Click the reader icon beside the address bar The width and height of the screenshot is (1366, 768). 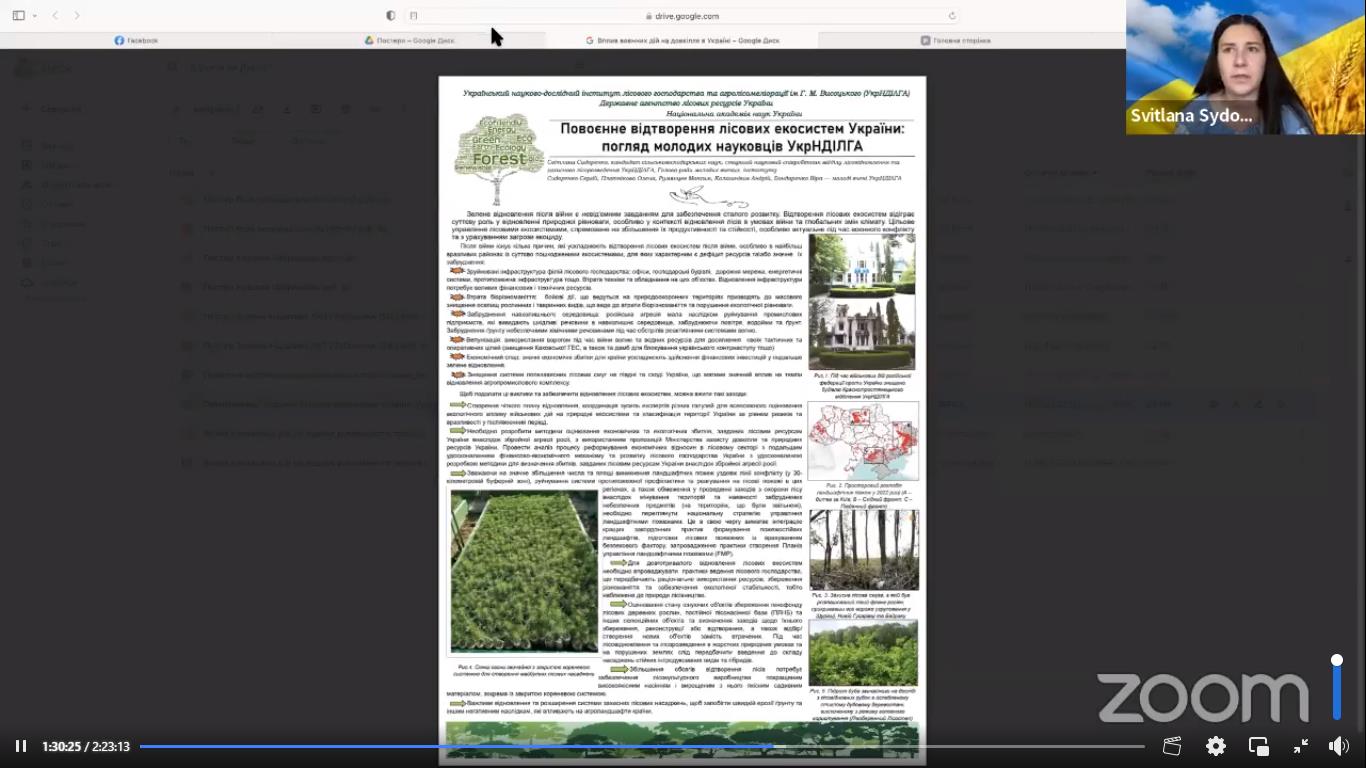click(414, 16)
